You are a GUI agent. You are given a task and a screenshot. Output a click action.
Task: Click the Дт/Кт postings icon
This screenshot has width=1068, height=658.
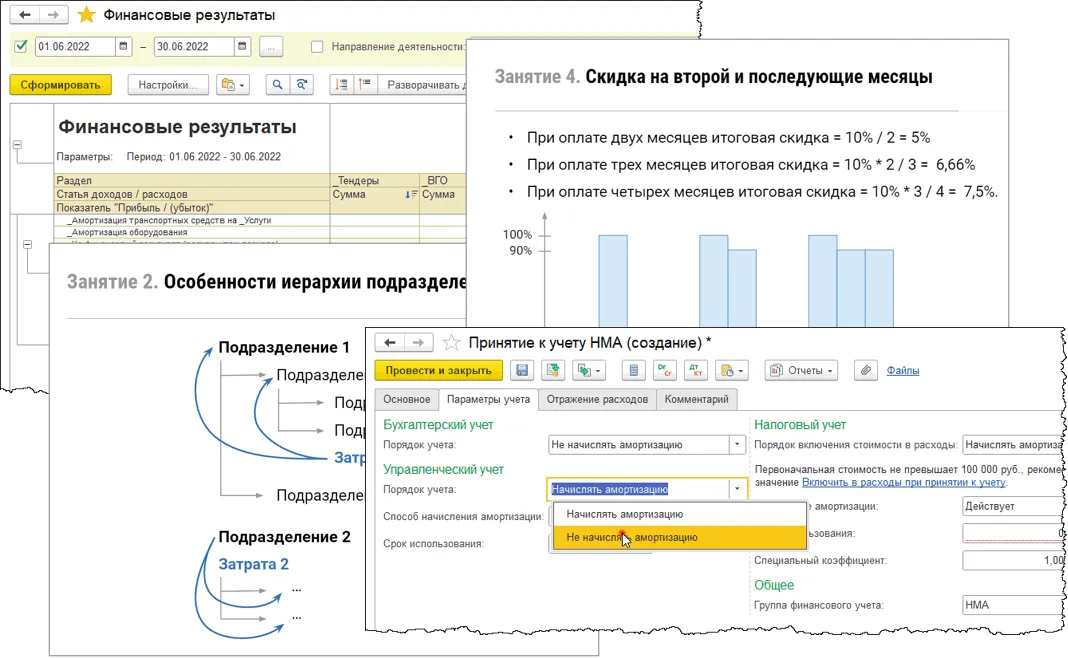click(692, 370)
